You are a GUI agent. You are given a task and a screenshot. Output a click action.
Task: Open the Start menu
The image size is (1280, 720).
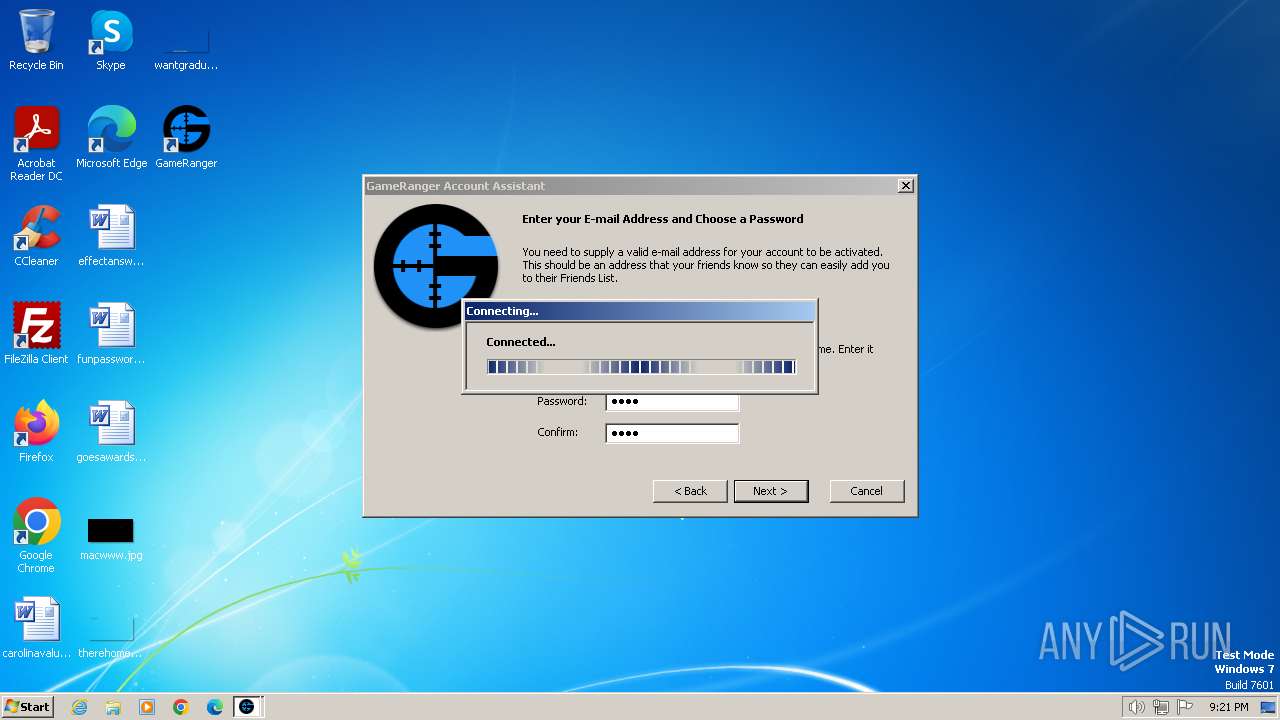pyautogui.click(x=28, y=706)
